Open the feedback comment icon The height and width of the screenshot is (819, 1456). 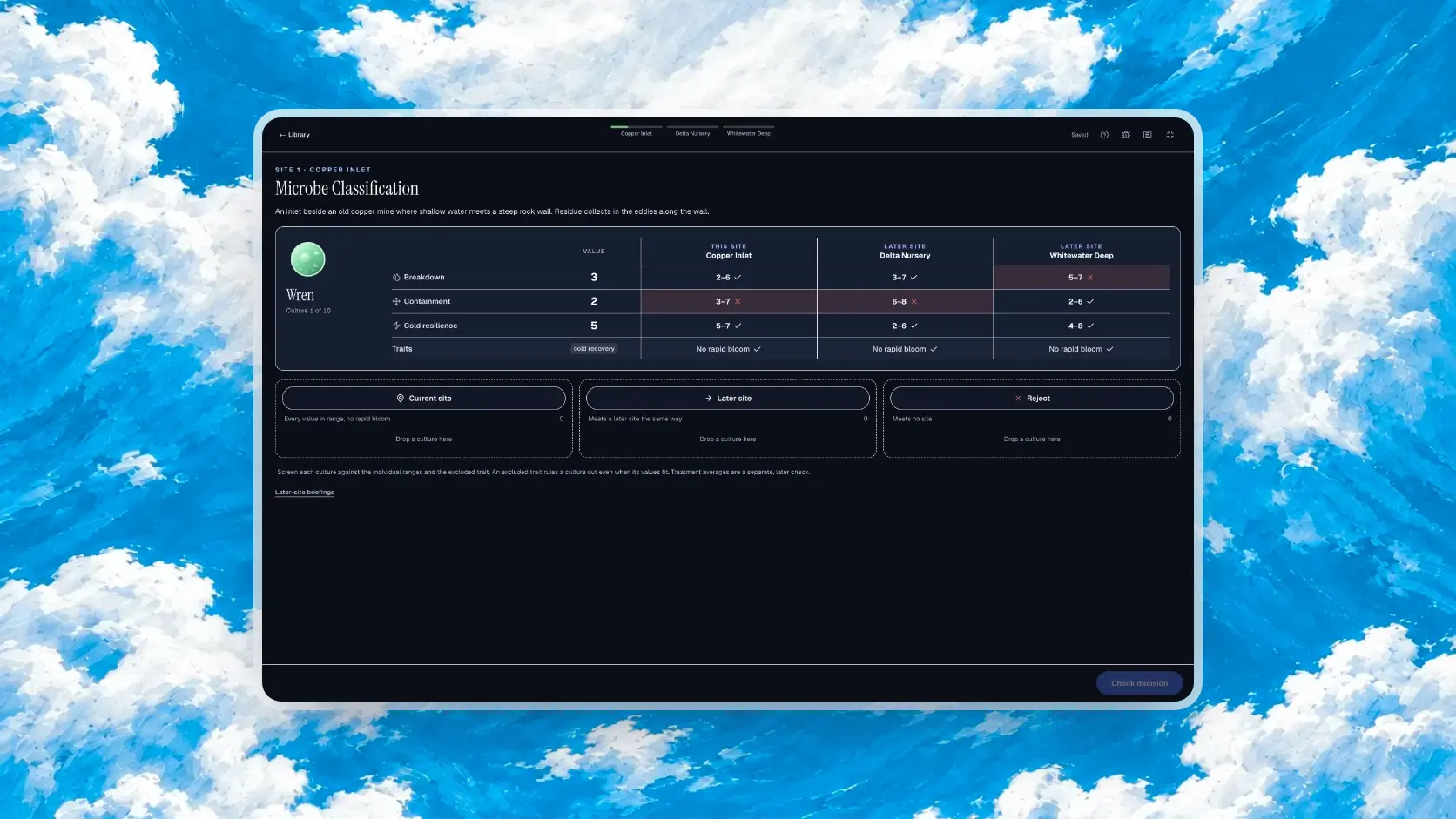(1148, 135)
